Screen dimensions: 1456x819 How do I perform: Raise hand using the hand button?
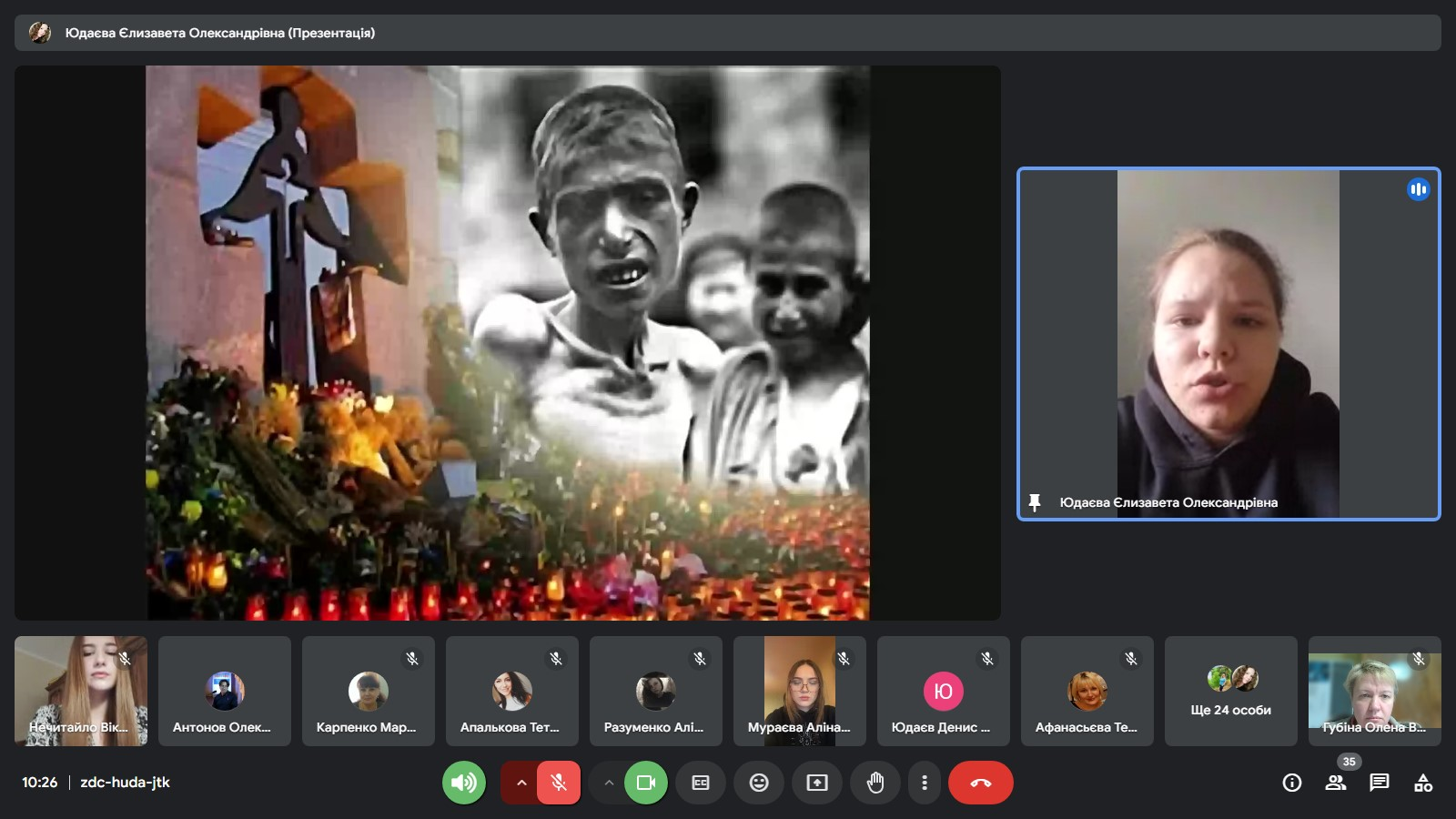pyautogui.click(x=875, y=783)
